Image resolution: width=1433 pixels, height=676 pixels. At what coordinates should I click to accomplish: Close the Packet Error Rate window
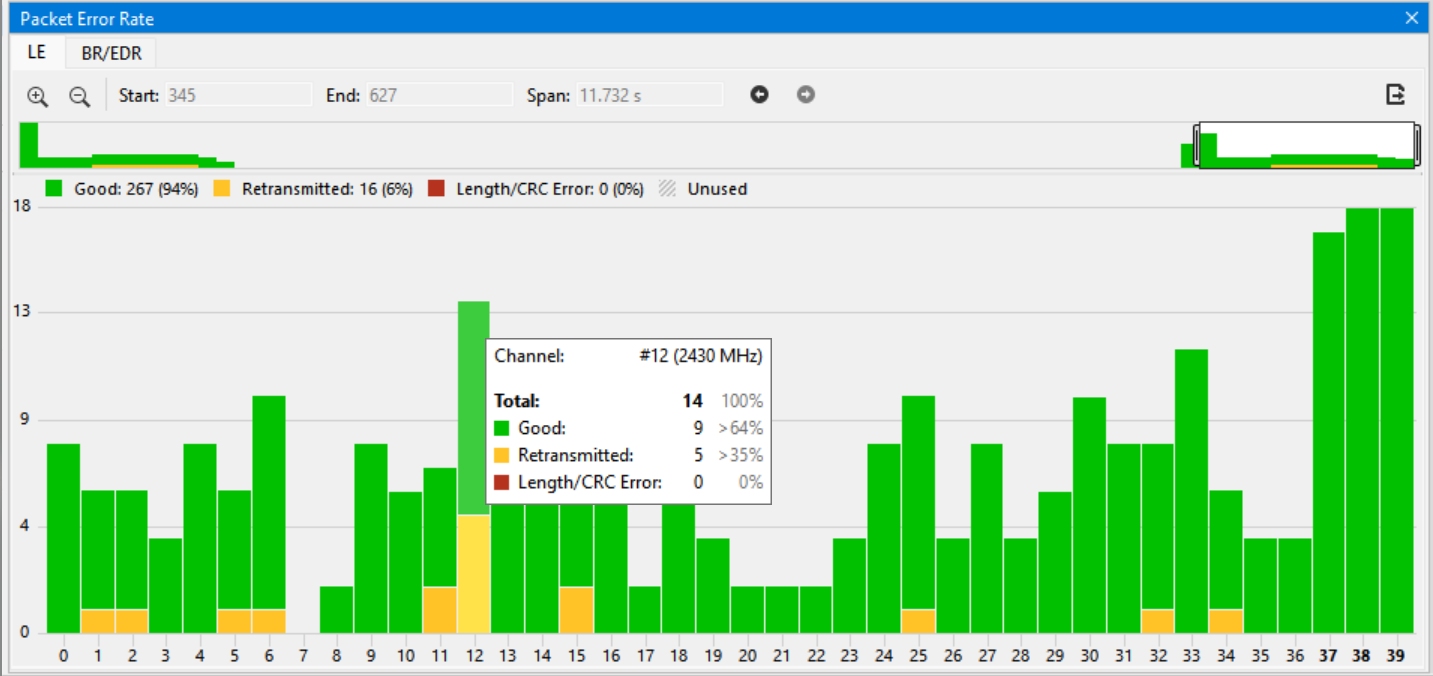[x=1412, y=18]
